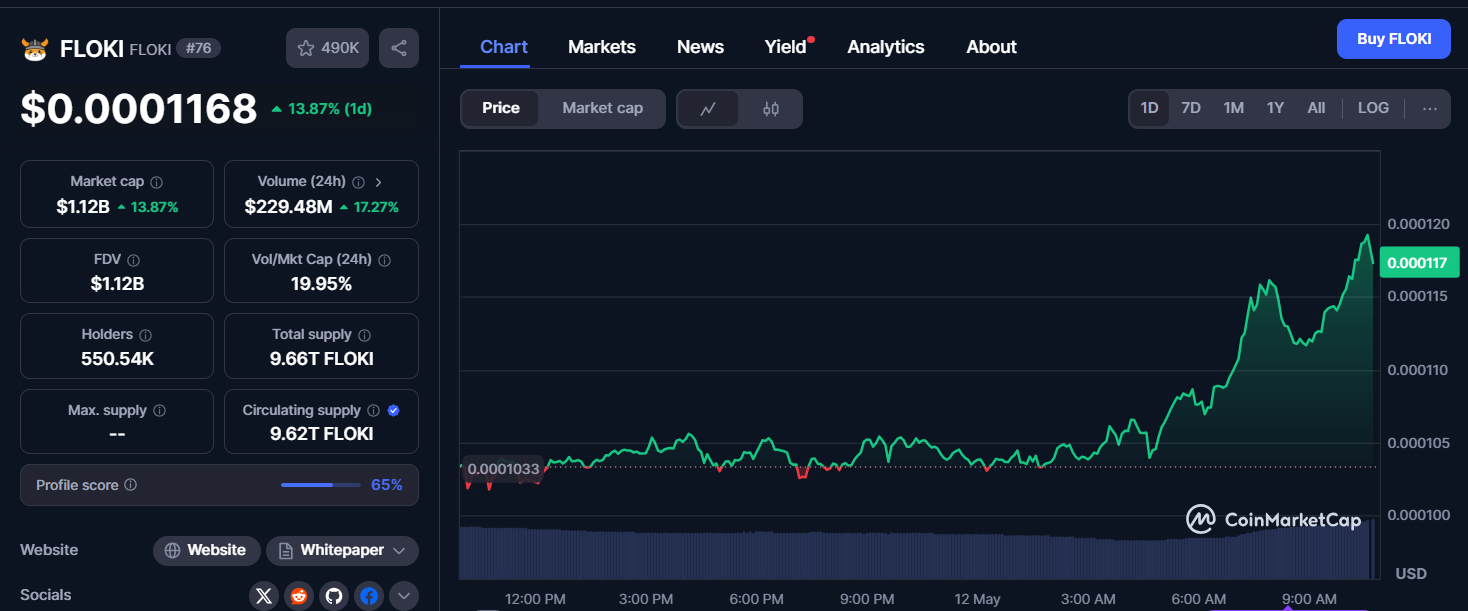This screenshot has height=611, width=1468.
Task: Open the X (Twitter) social link
Action: 264,596
